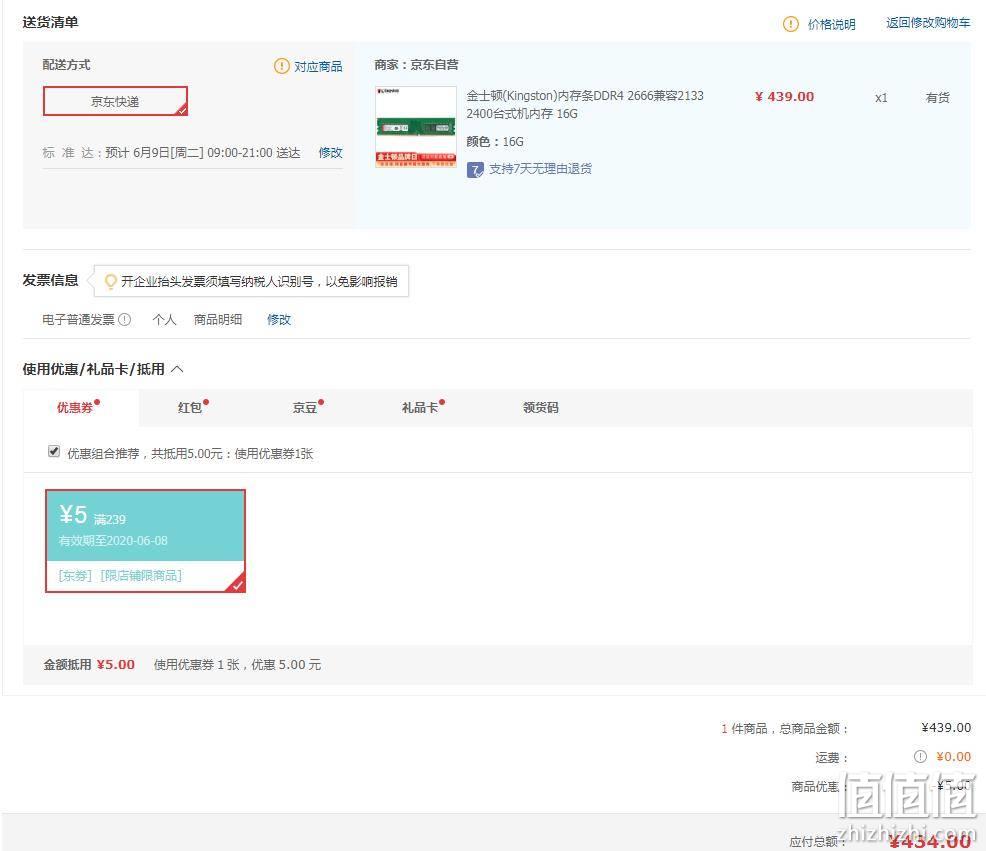Click [限店铺限商品] label on coupon
This screenshot has height=851, width=986.
click(141, 576)
